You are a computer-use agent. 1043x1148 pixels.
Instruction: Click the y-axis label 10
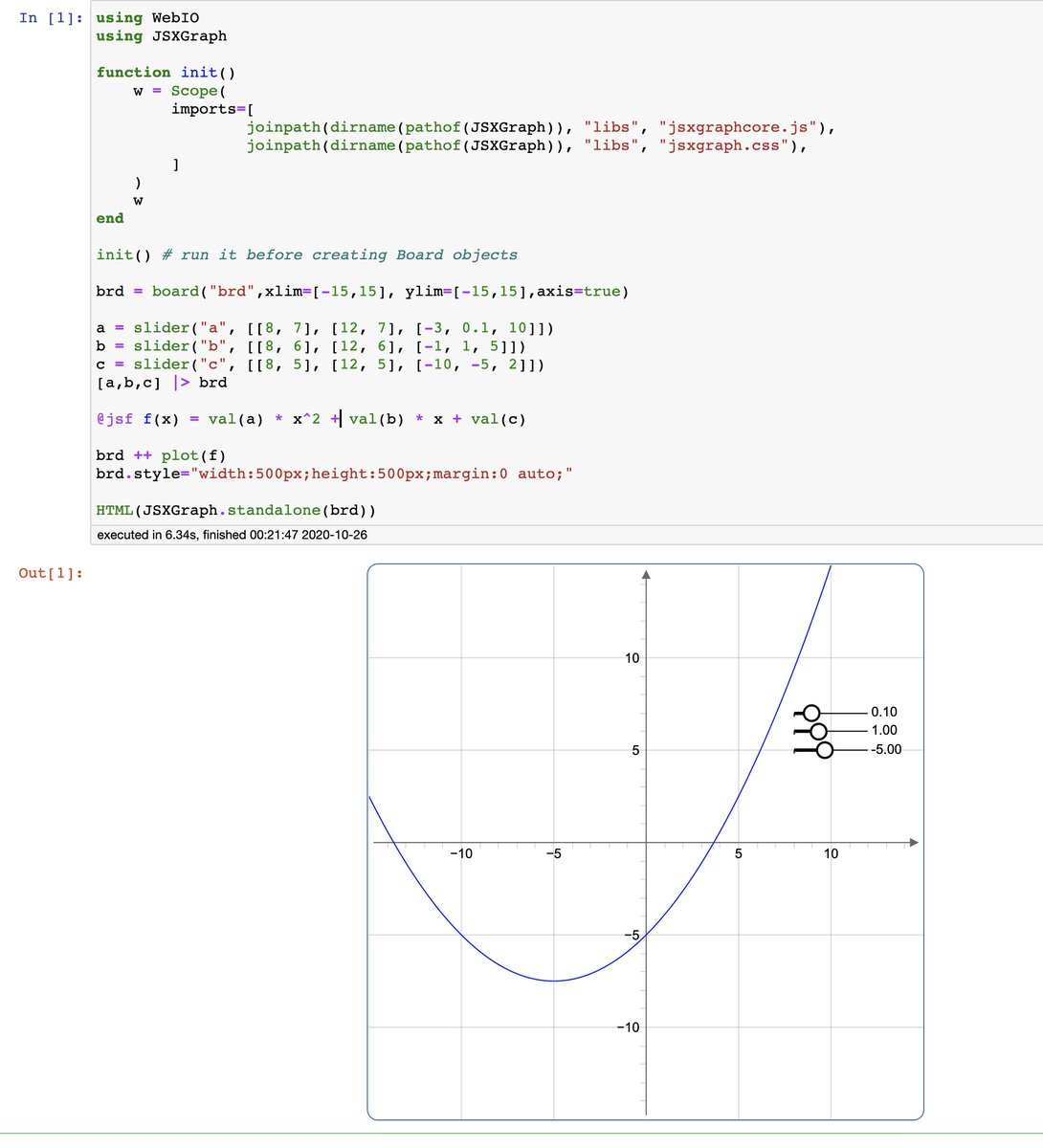click(x=632, y=658)
